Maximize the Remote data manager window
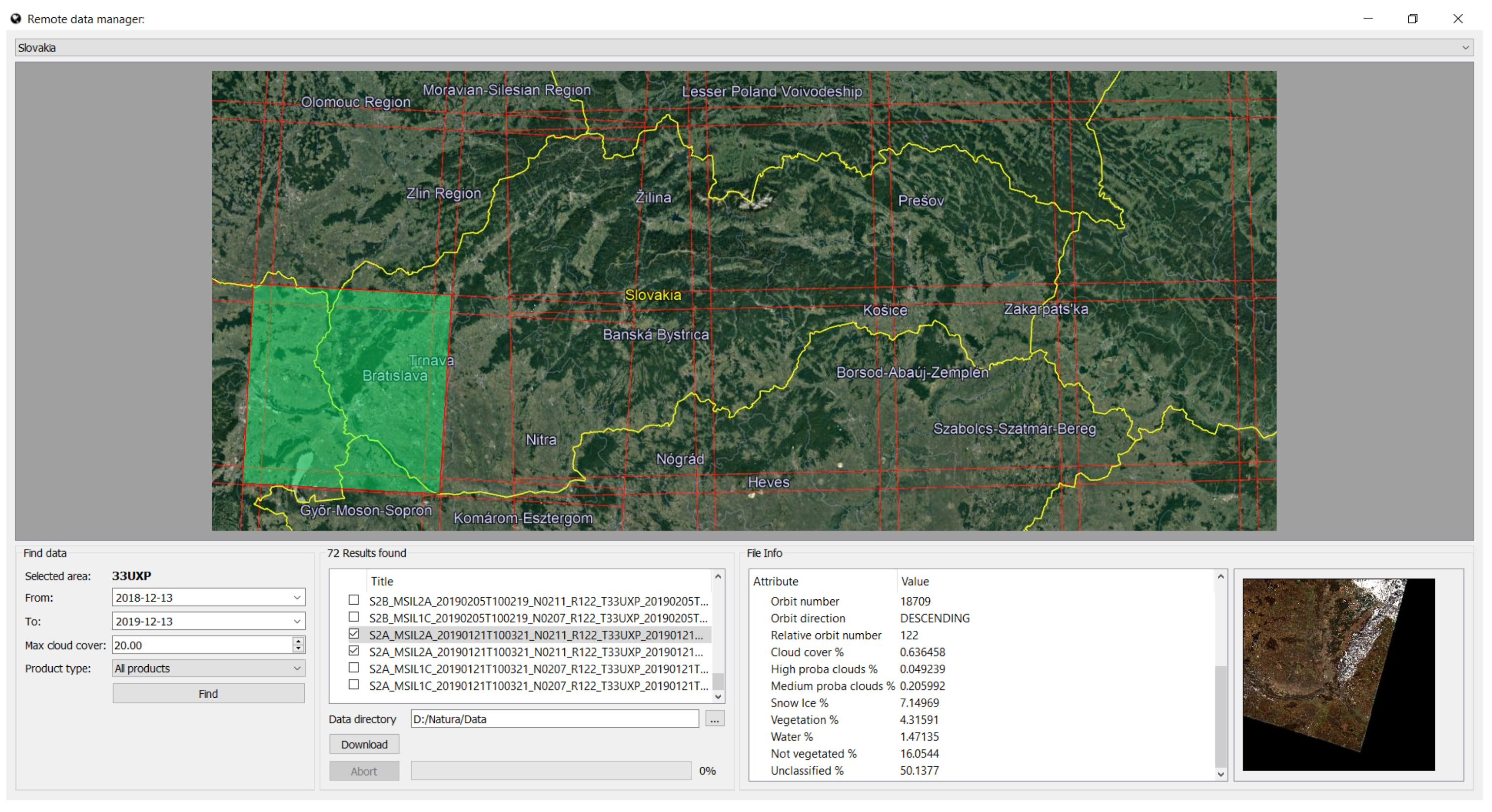The width and height of the screenshot is (1492, 812). [x=1413, y=19]
